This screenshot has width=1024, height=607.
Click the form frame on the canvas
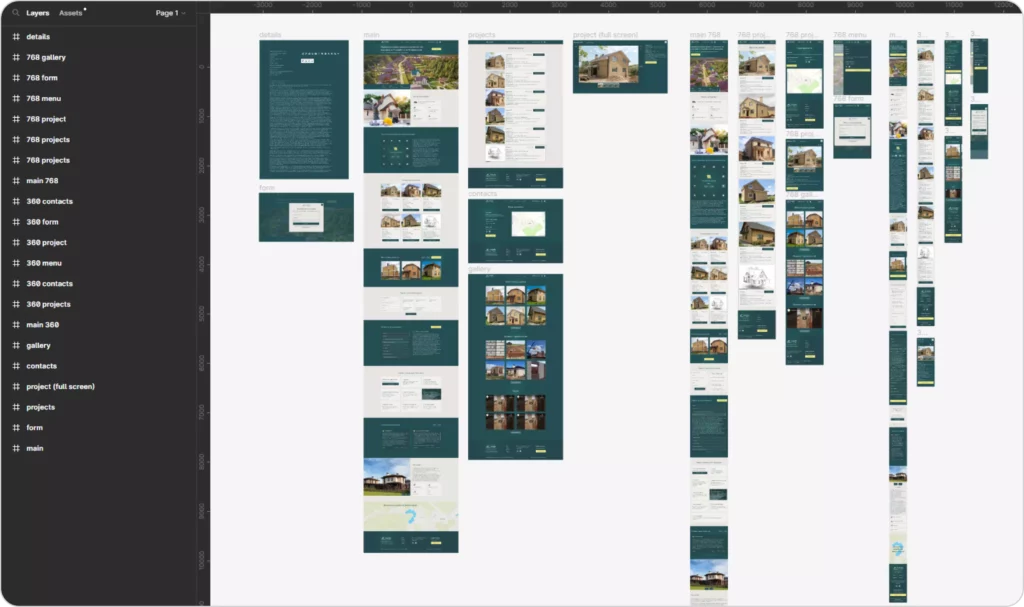[306, 217]
